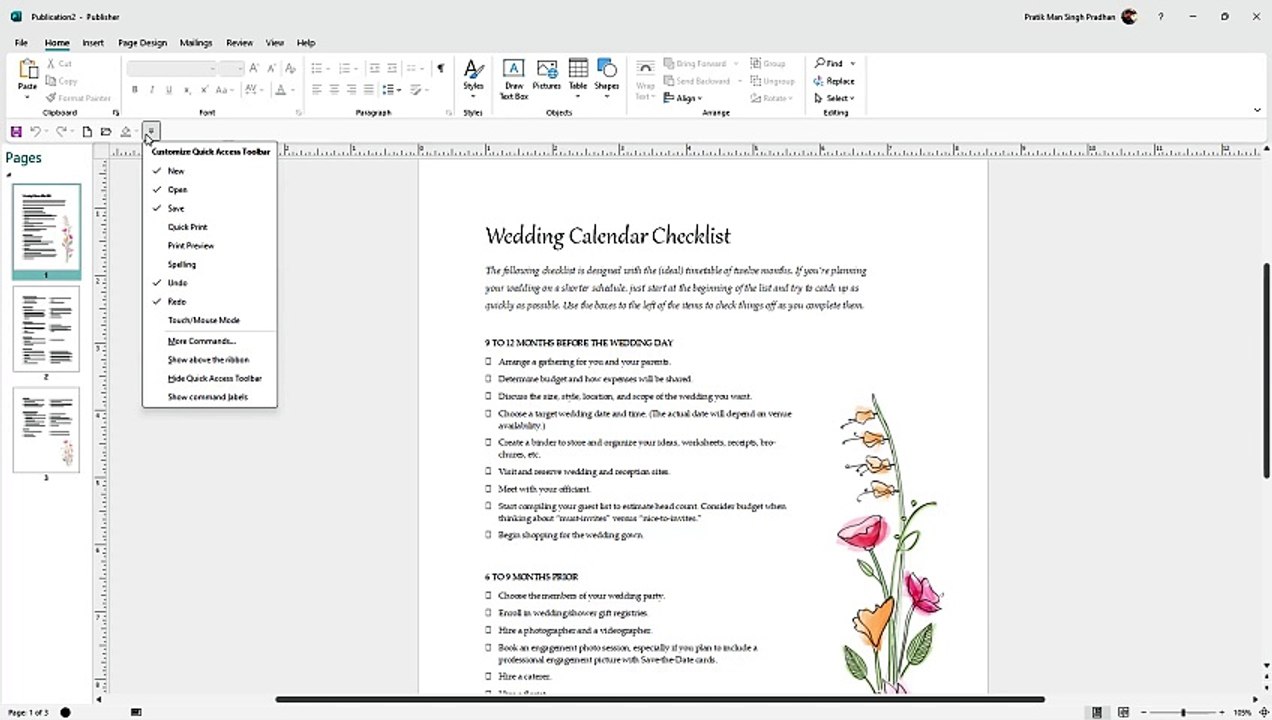
Task: Click the user account profile picture
Action: pyautogui.click(x=1129, y=17)
